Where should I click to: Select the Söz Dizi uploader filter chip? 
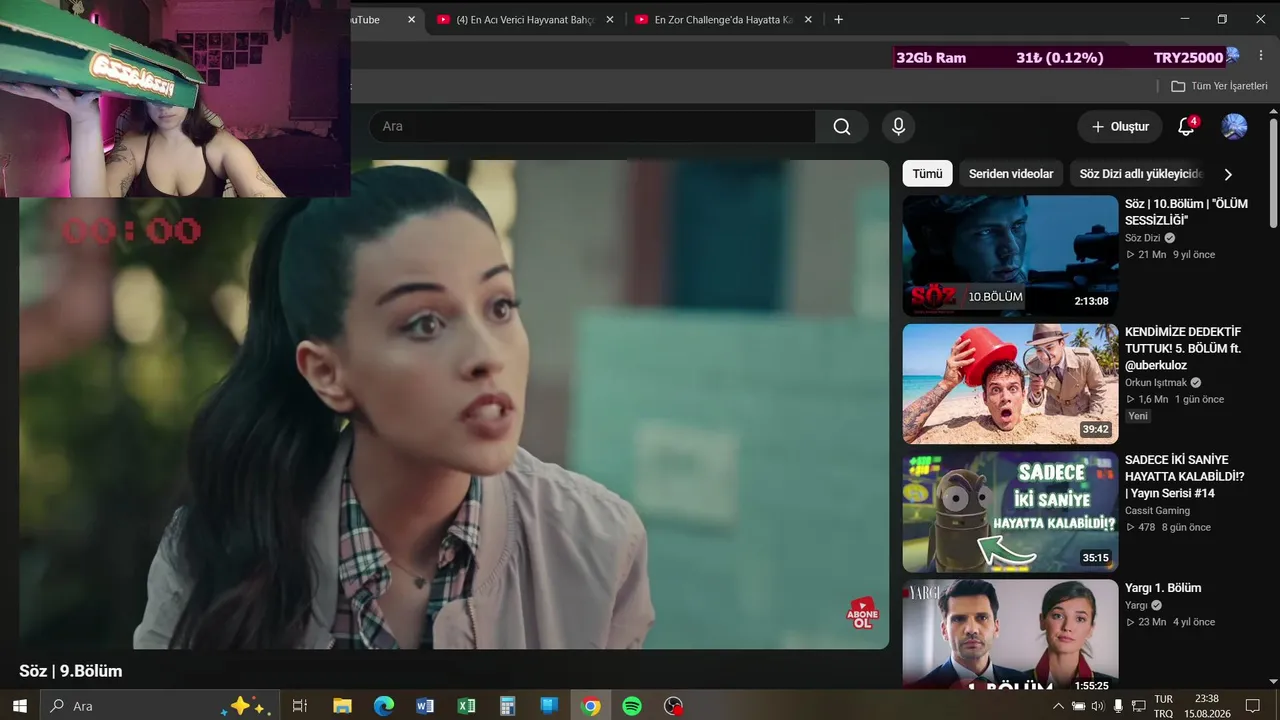click(x=1140, y=173)
